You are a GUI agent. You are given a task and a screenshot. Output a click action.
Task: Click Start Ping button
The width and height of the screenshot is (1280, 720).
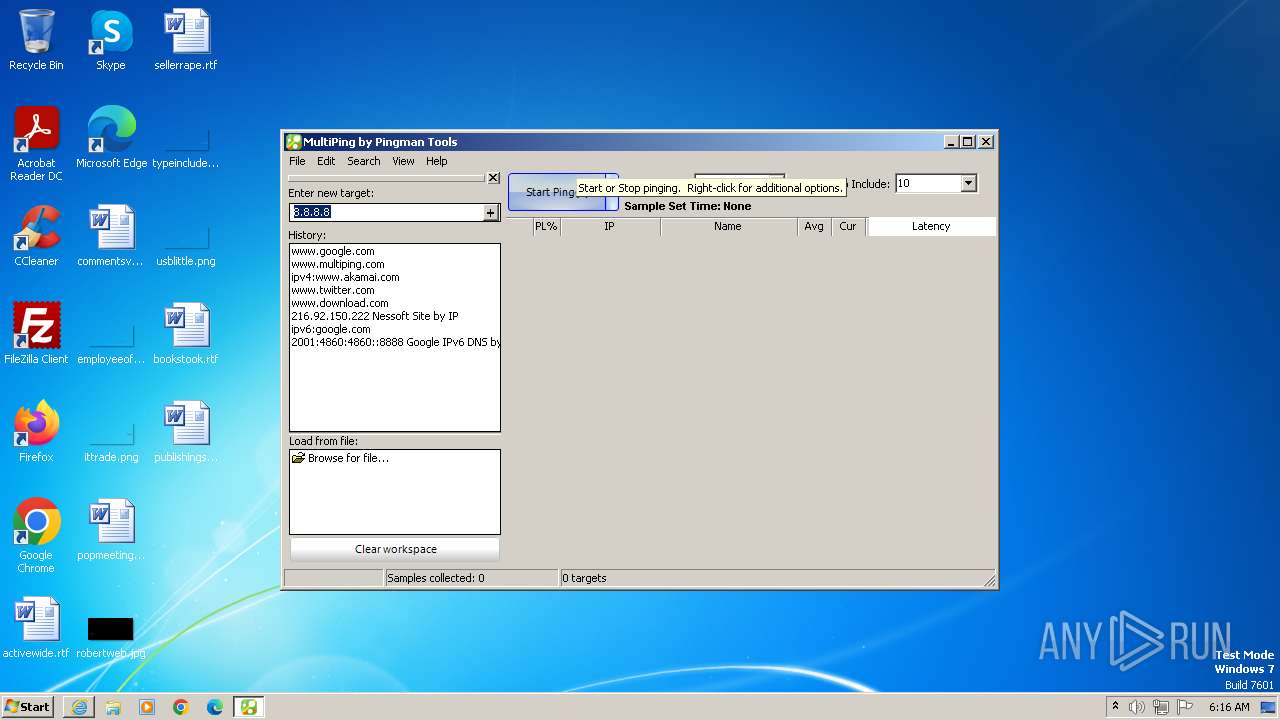[557, 192]
